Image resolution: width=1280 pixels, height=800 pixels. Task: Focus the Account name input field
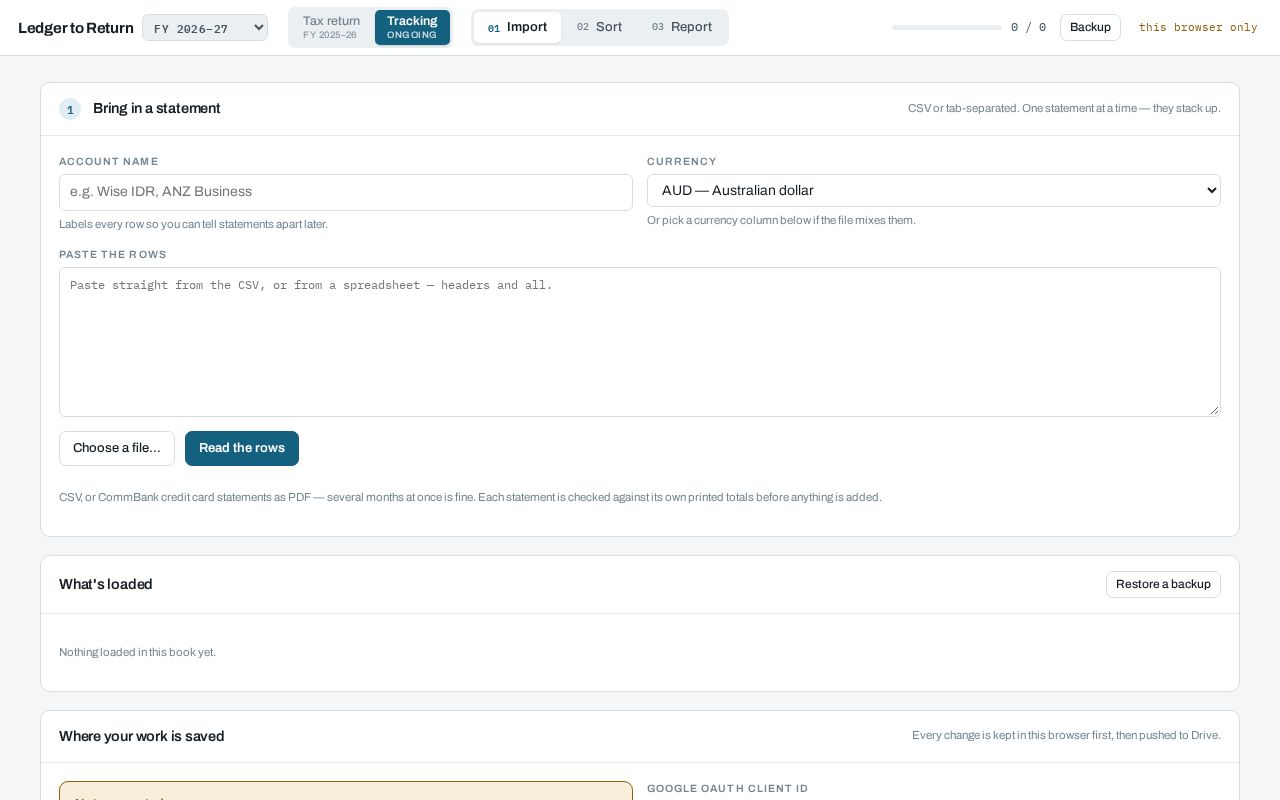click(x=346, y=192)
